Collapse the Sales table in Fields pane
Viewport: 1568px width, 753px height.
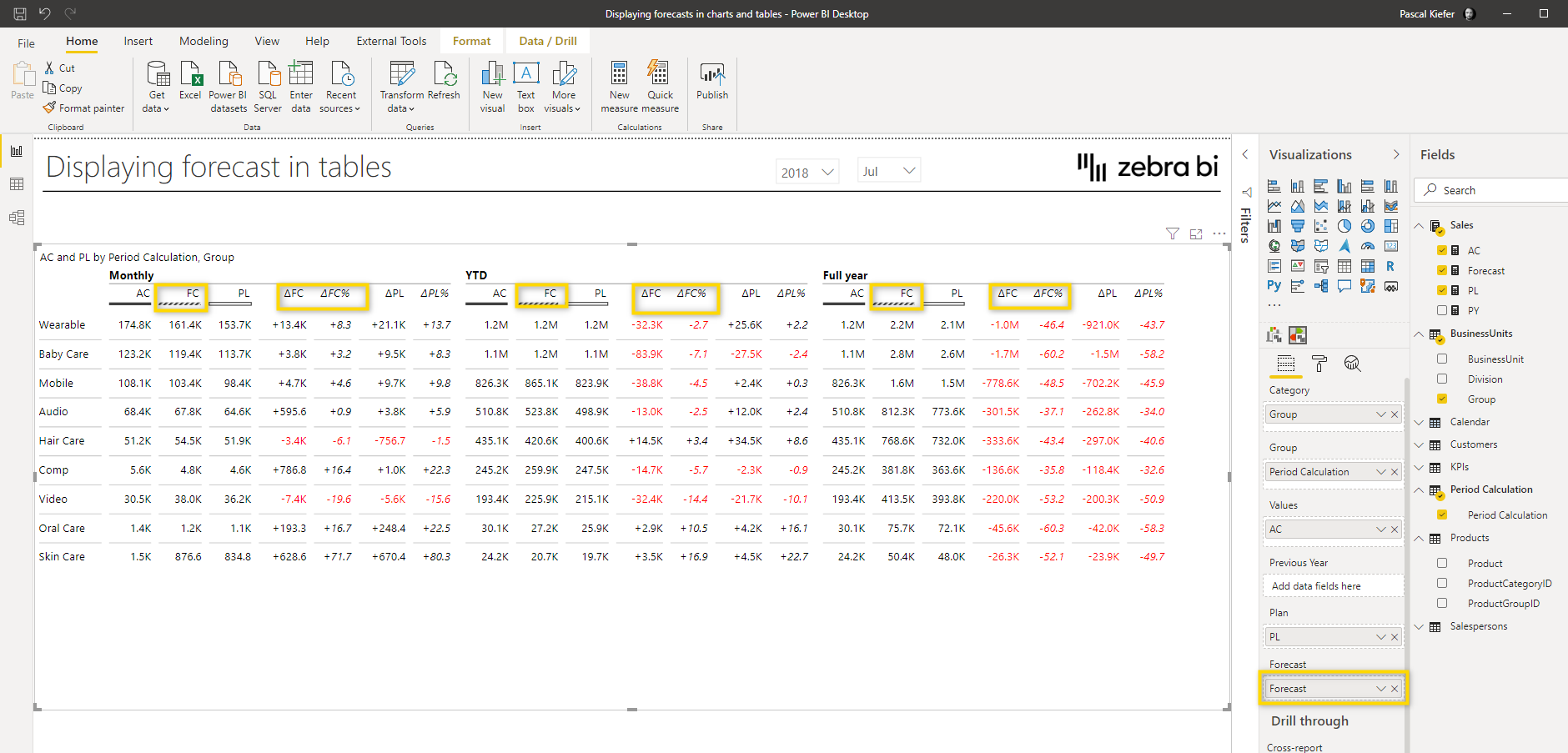click(1420, 224)
